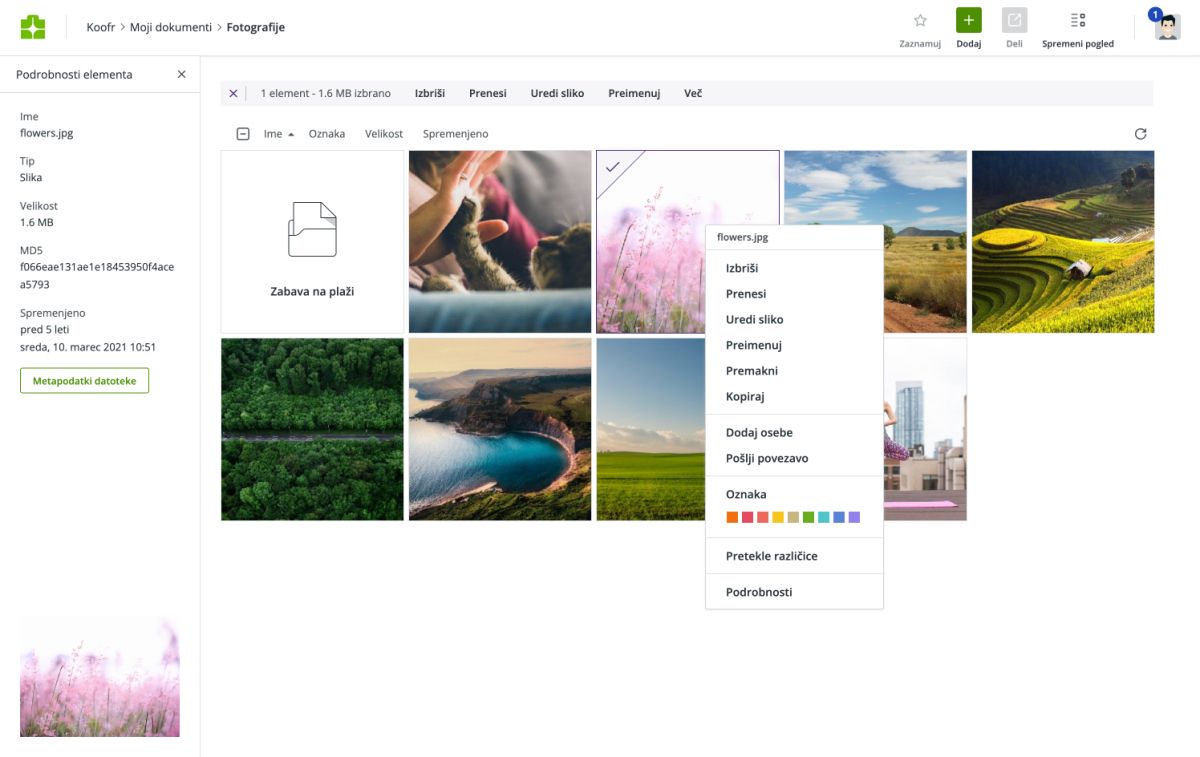Sort files by Velikost

coord(384,134)
